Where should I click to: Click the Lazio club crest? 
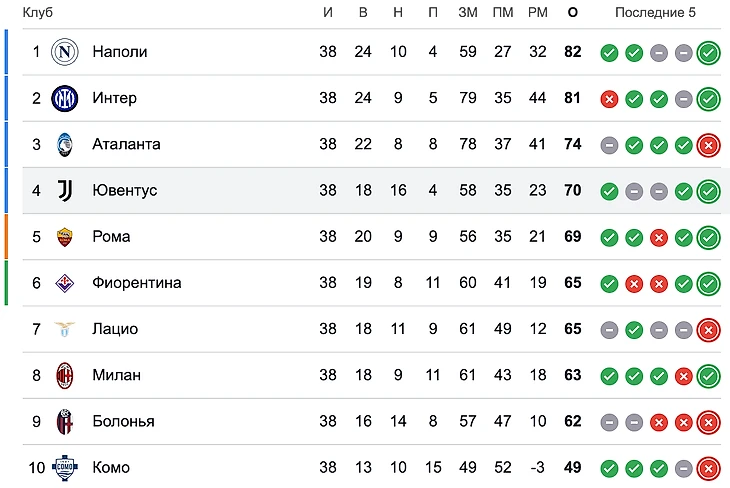click(65, 329)
